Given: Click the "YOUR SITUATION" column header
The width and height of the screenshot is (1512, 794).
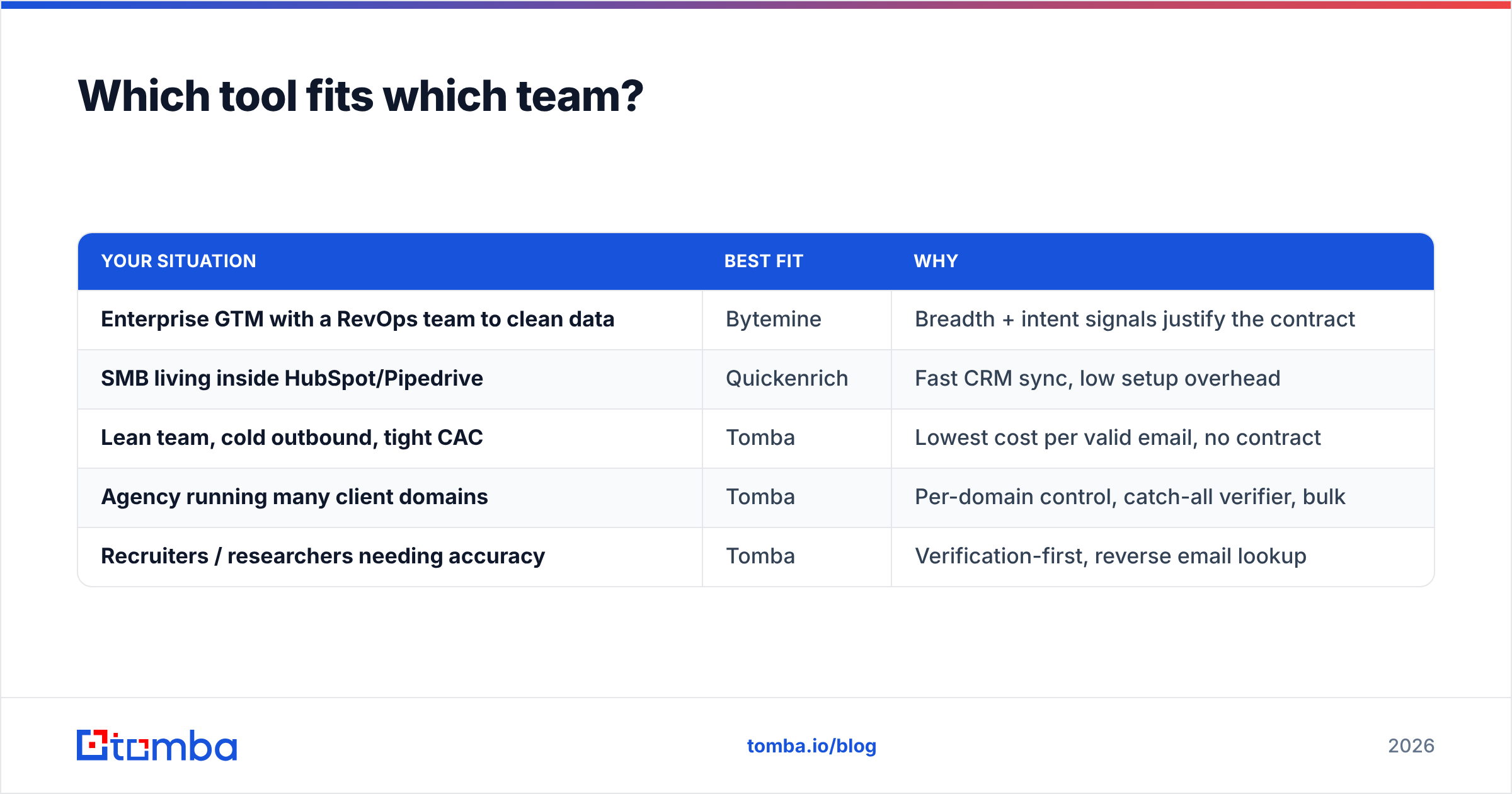Looking at the screenshot, I should [179, 261].
